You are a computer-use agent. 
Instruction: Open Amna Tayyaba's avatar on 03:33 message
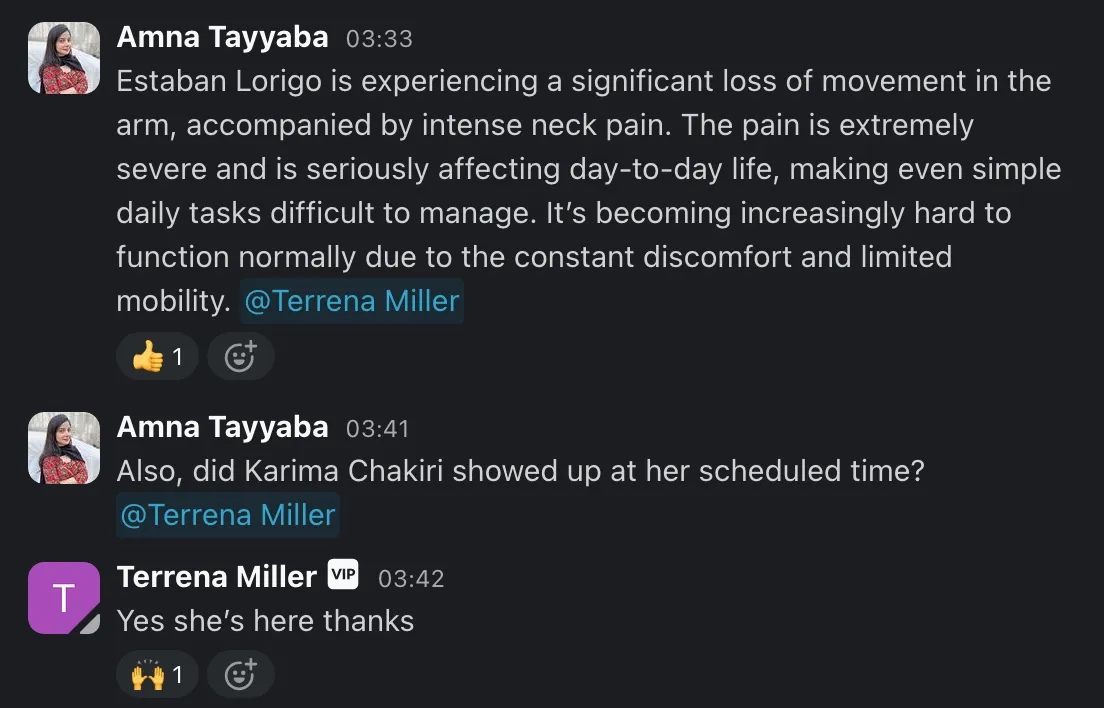pyautogui.click(x=64, y=58)
